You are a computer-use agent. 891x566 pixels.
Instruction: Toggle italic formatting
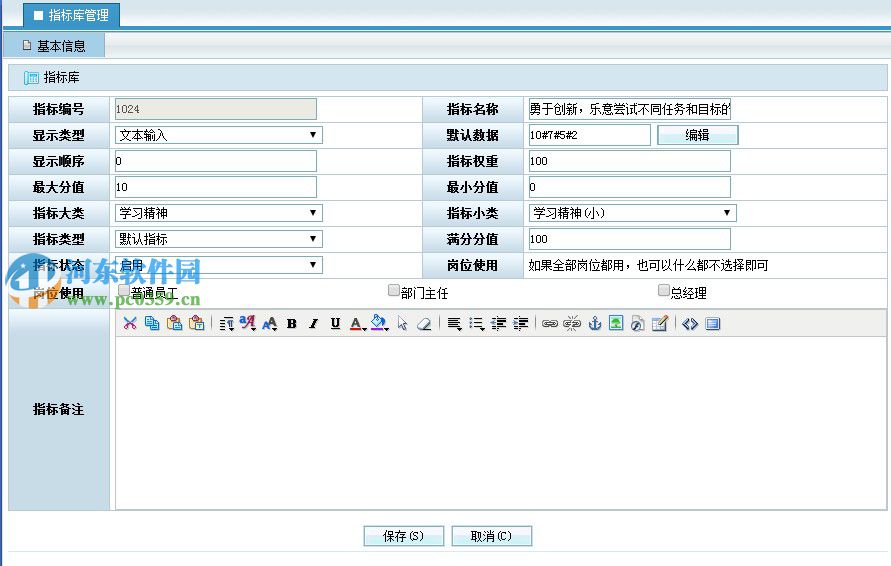click(x=313, y=323)
